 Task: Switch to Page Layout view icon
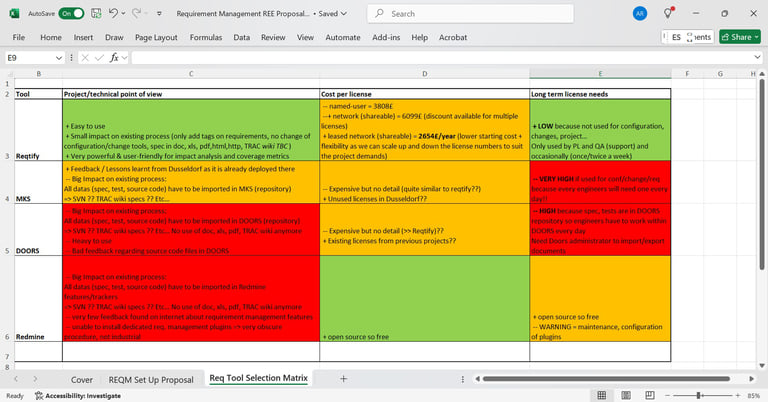click(x=626, y=395)
